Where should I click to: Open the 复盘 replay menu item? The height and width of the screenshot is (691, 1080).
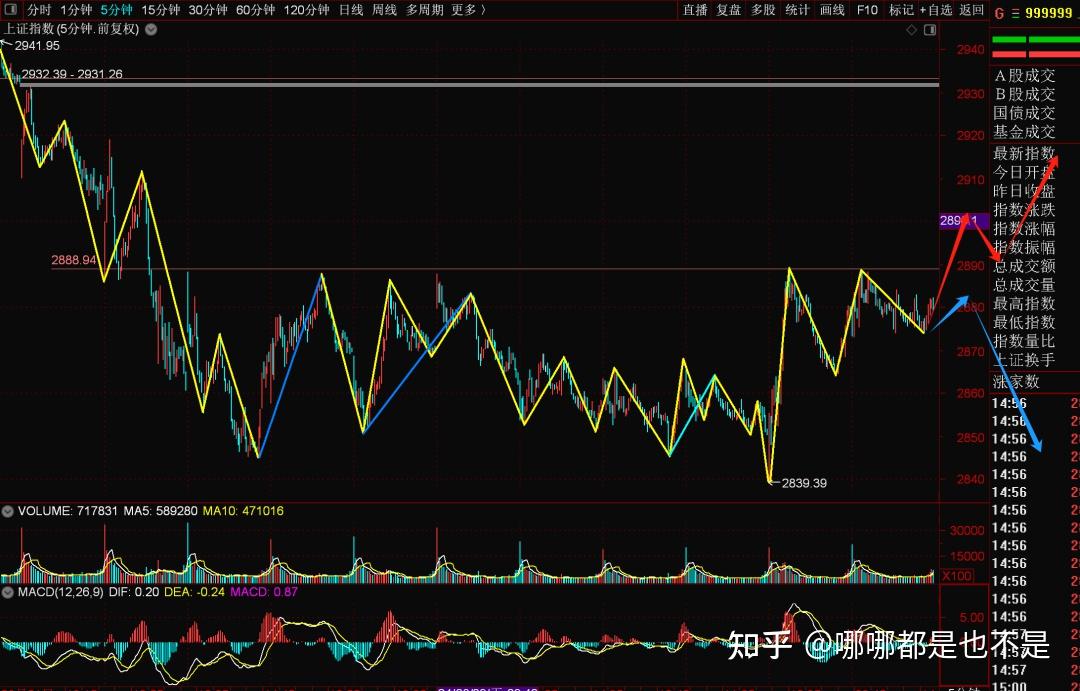[x=728, y=9]
